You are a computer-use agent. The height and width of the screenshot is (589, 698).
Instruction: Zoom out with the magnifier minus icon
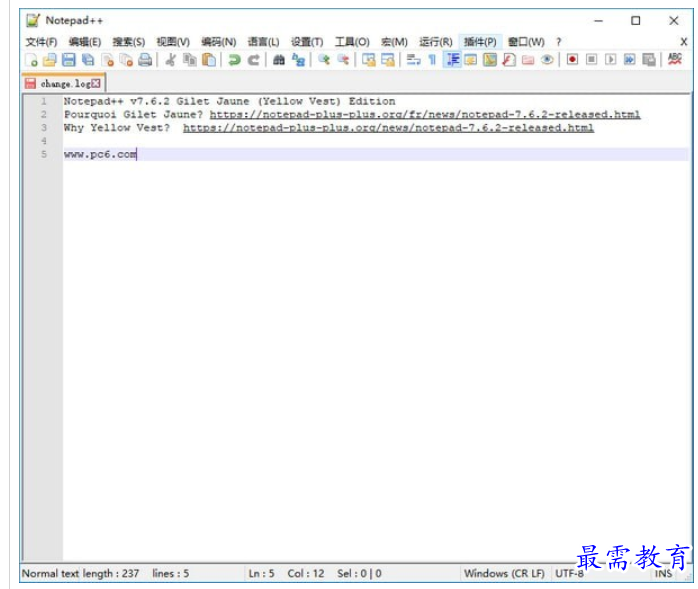(343, 60)
